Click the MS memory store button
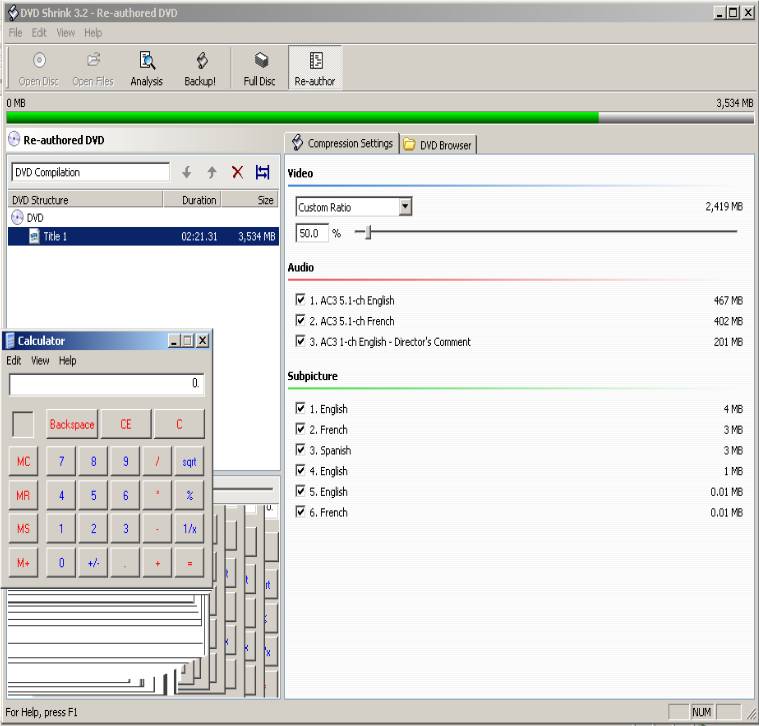This screenshot has width=759, height=726. click(x=23, y=529)
